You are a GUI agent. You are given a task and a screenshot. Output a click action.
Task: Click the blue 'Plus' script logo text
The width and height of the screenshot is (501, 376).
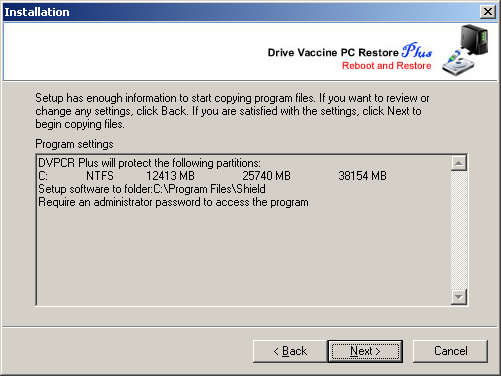417,51
